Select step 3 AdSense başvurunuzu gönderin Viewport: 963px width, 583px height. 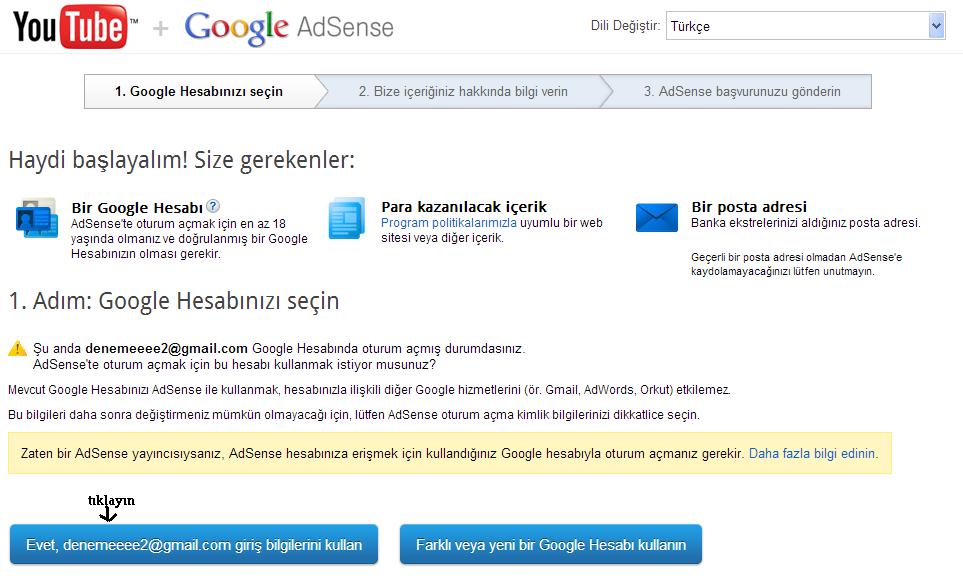pyautogui.click(x=742, y=92)
